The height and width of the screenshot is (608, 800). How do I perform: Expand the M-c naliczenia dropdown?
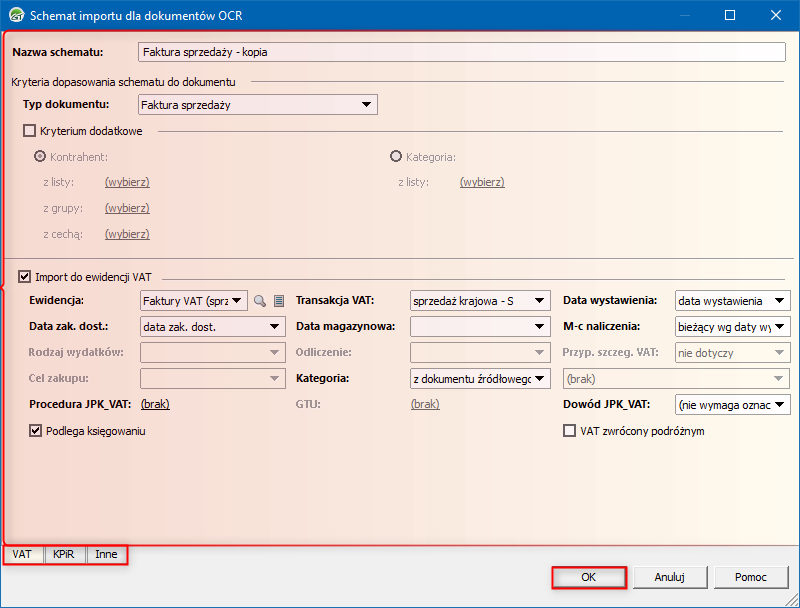coord(733,327)
